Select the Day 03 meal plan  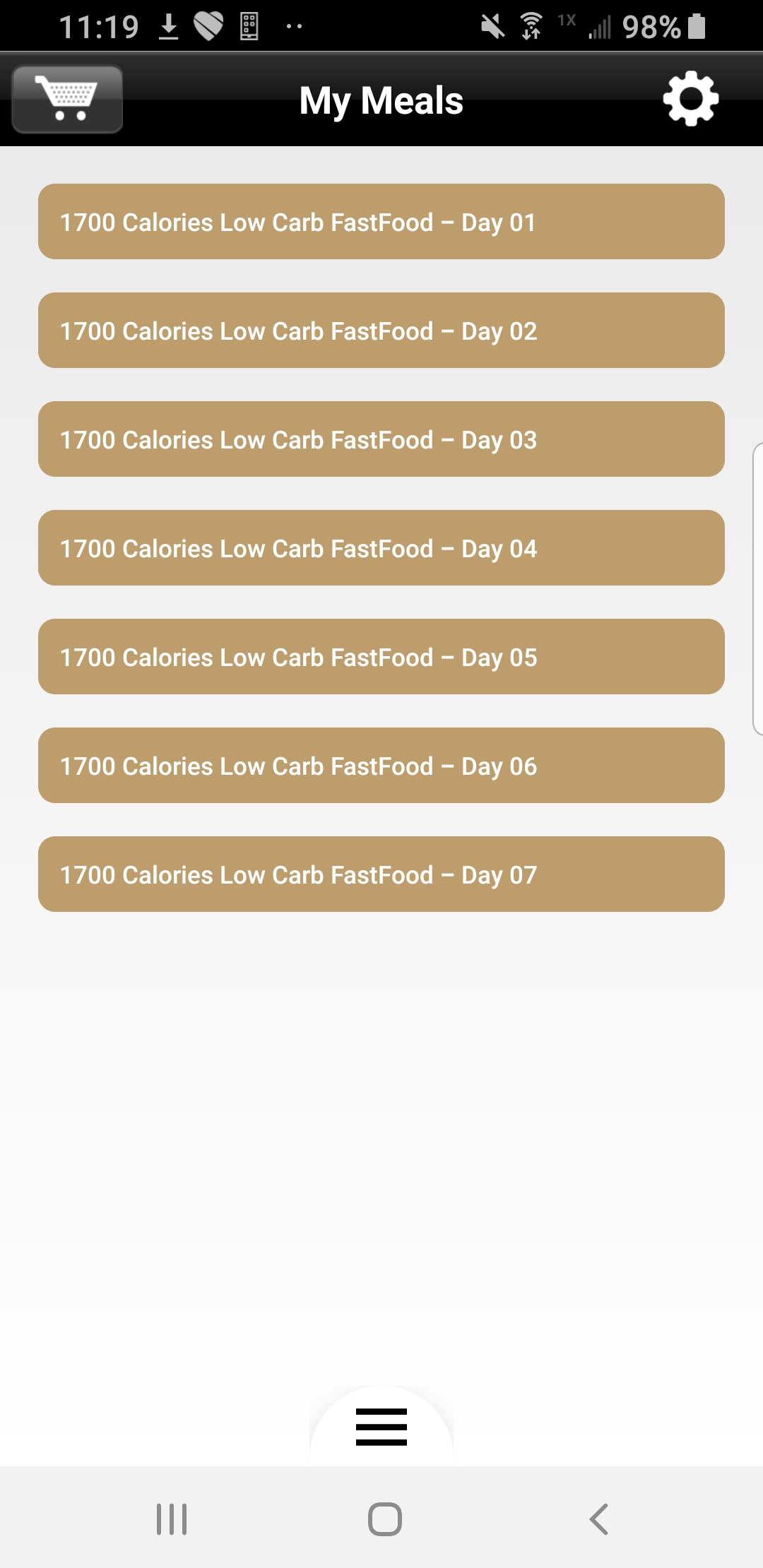(x=381, y=439)
